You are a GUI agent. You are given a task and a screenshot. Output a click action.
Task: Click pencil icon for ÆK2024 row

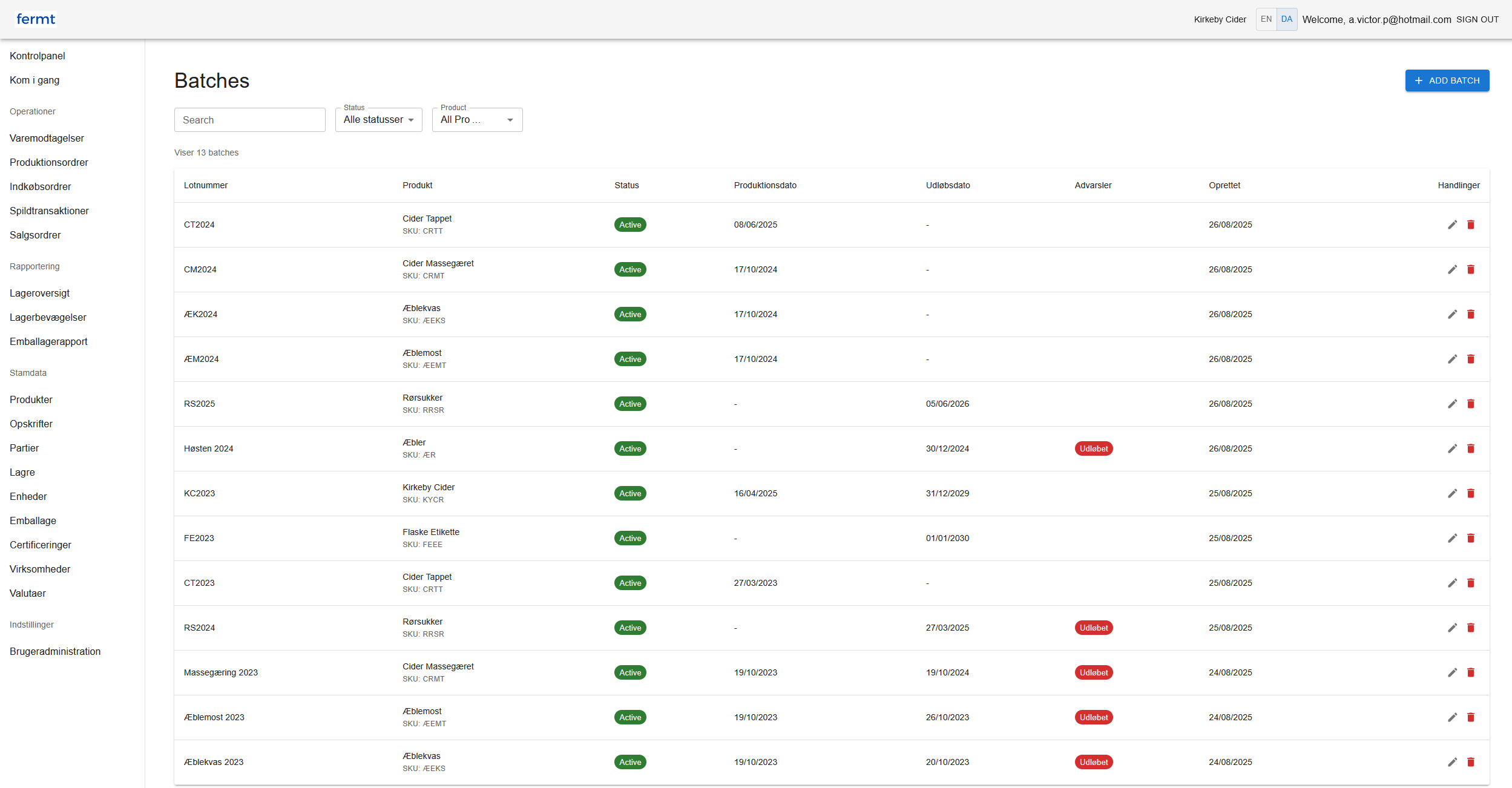point(1452,314)
